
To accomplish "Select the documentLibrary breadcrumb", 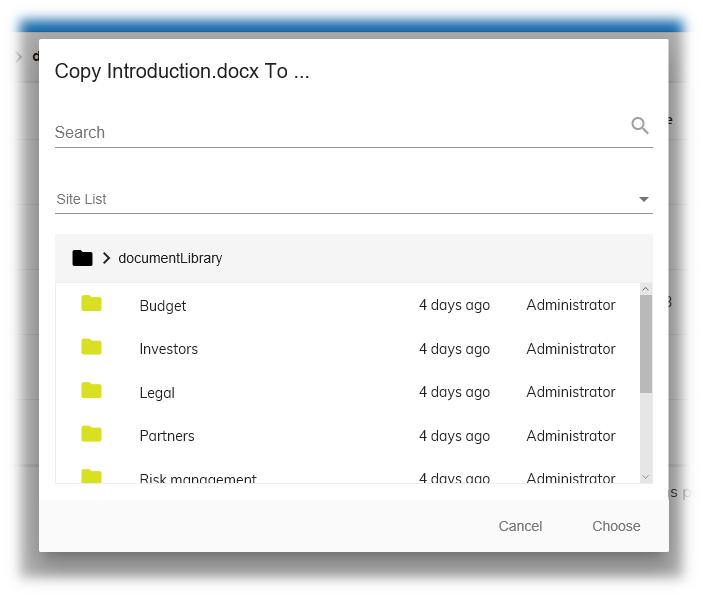I will 170,258.
